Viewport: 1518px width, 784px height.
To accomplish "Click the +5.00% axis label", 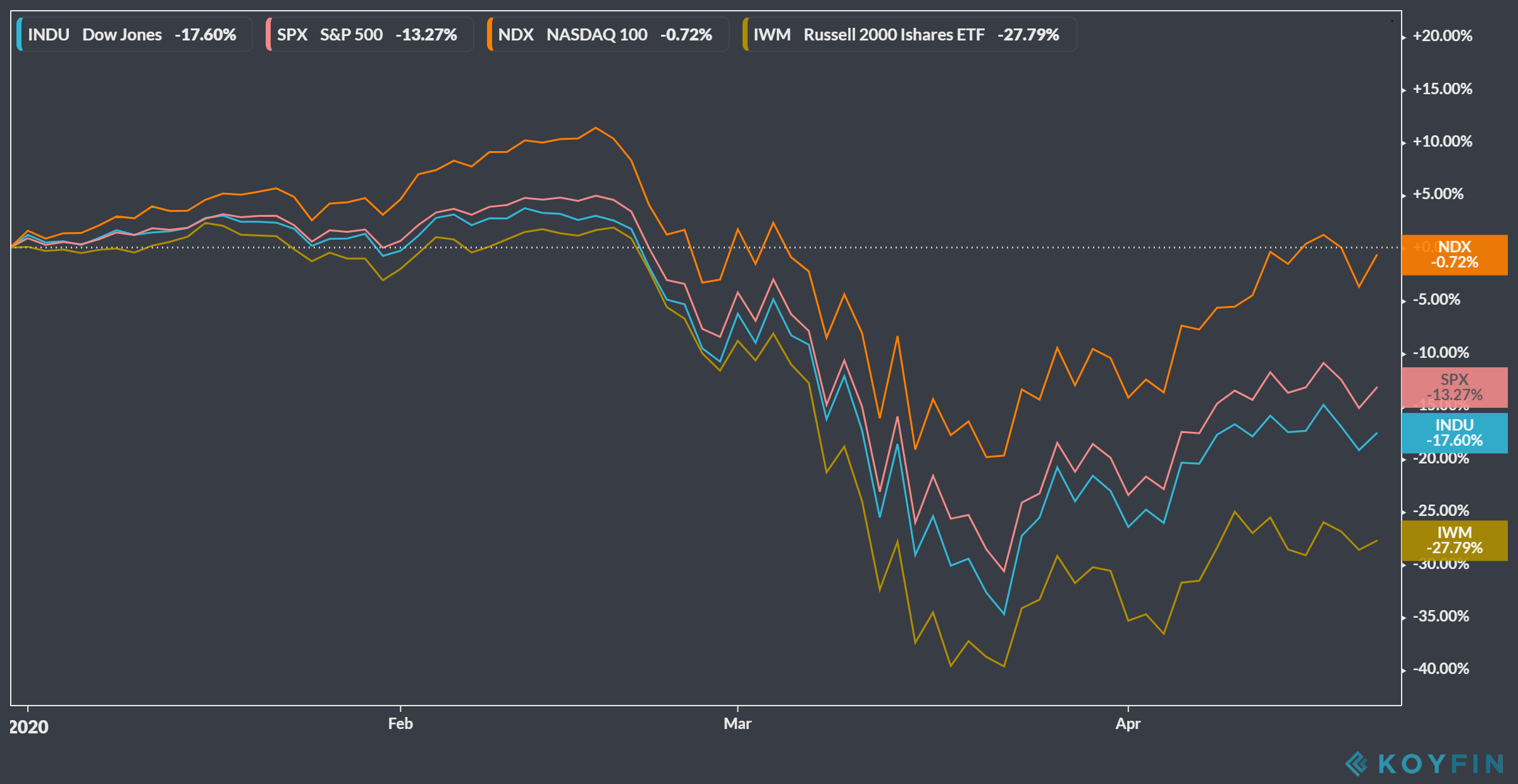I will 1438,194.
